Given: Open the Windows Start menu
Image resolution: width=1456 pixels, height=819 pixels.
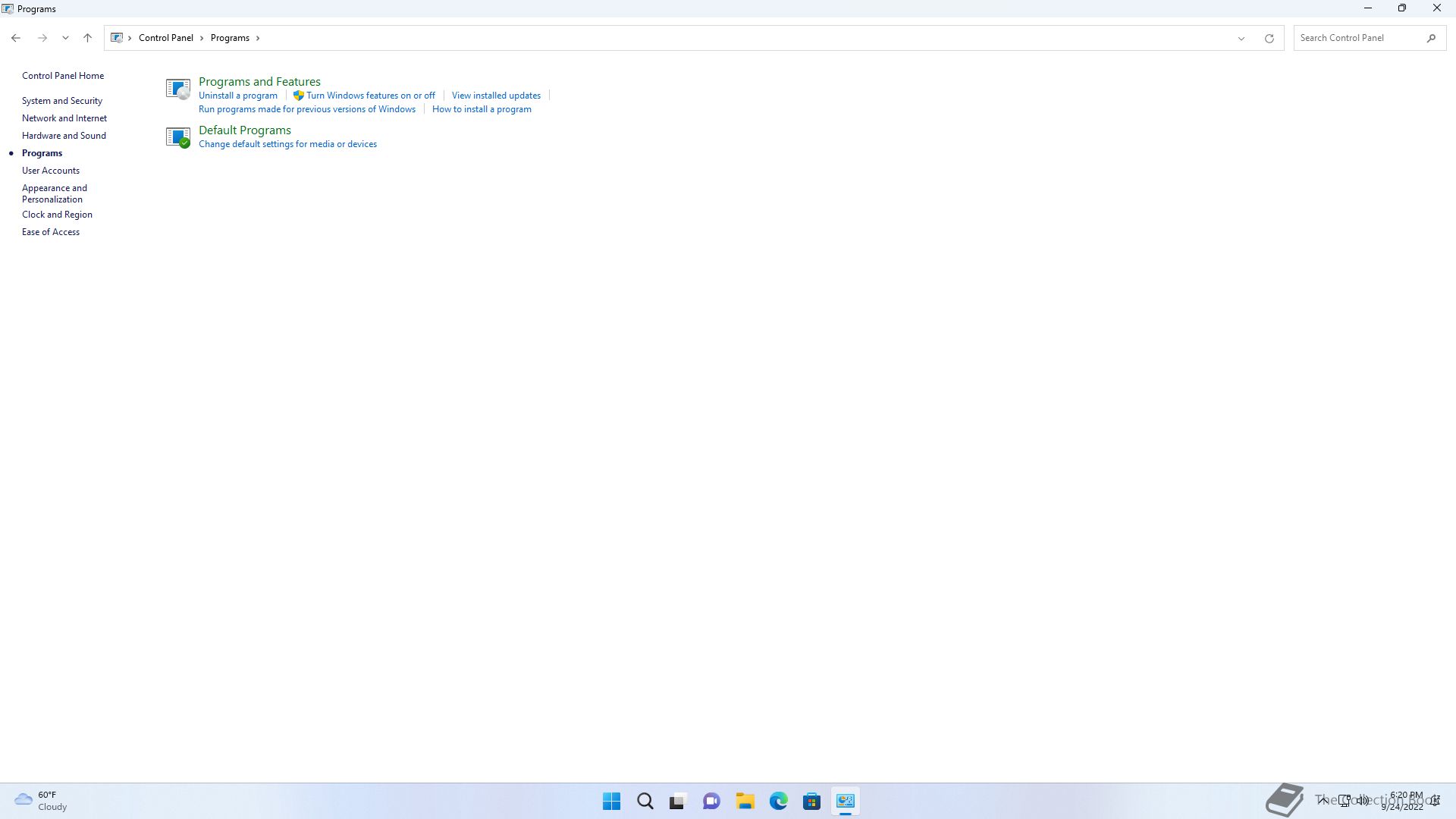Looking at the screenshot, I should point(611,802).
